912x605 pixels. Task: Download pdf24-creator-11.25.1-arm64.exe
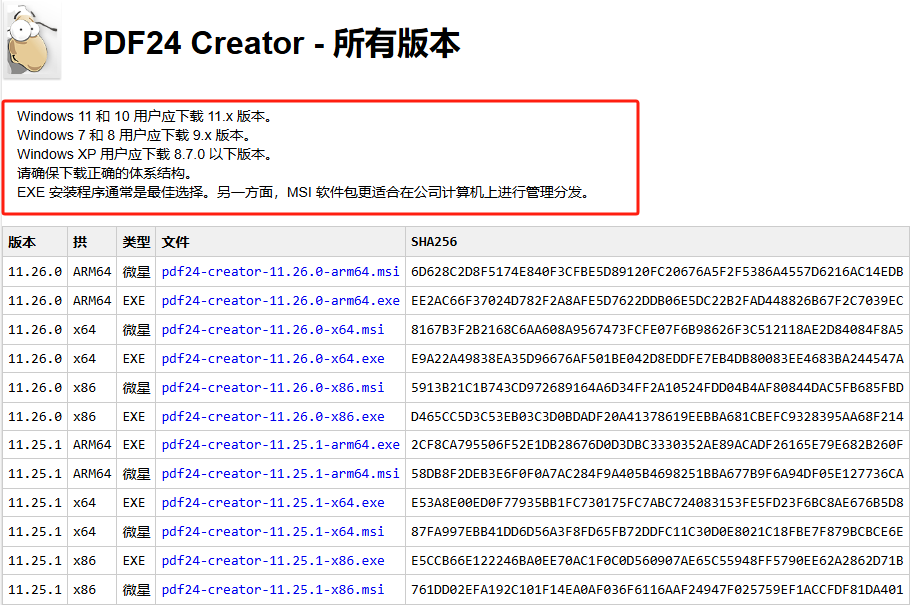point(280,445)
